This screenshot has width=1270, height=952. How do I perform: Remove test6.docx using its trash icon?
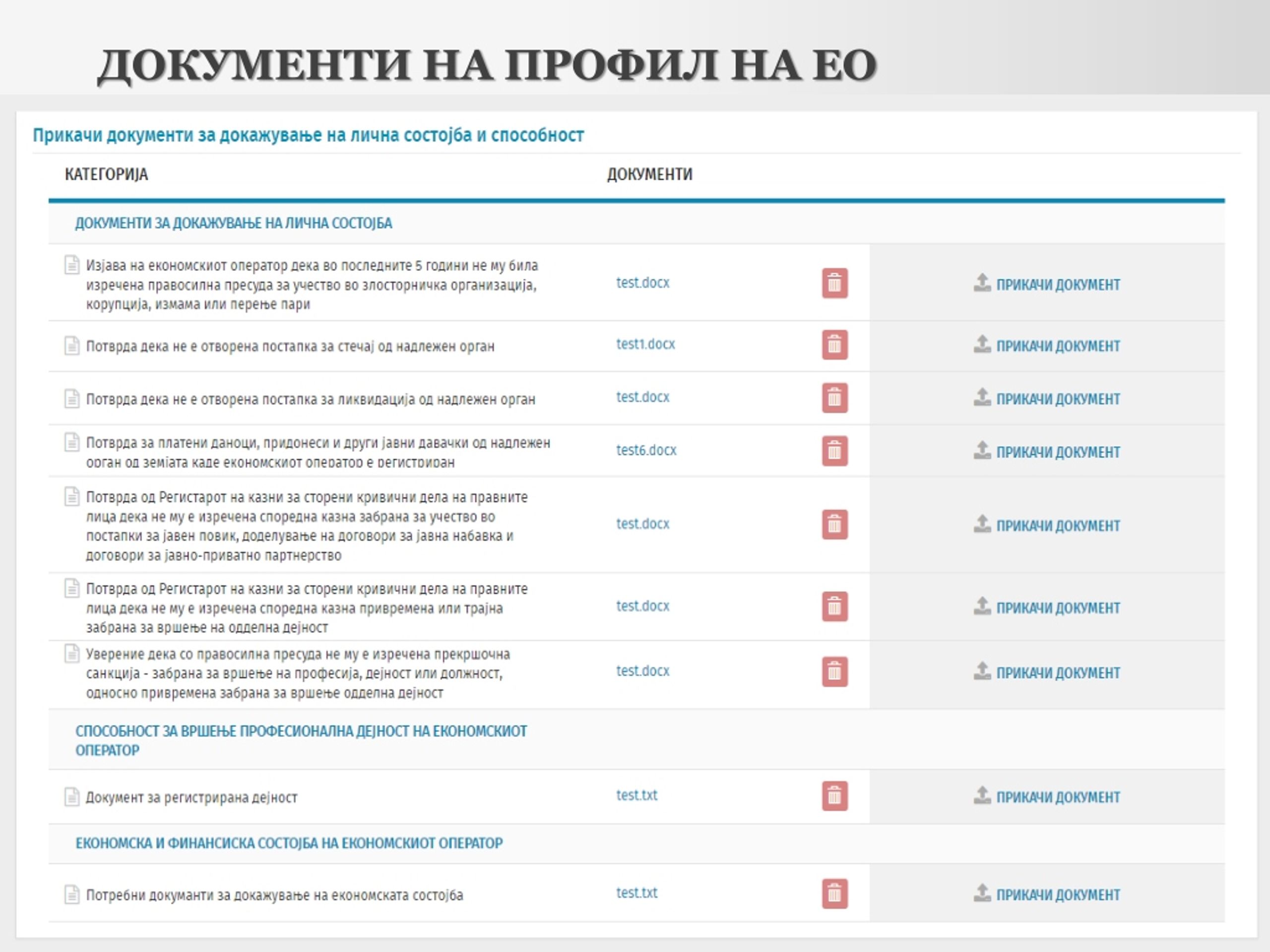pyautogui.click(x=834, y=451)
